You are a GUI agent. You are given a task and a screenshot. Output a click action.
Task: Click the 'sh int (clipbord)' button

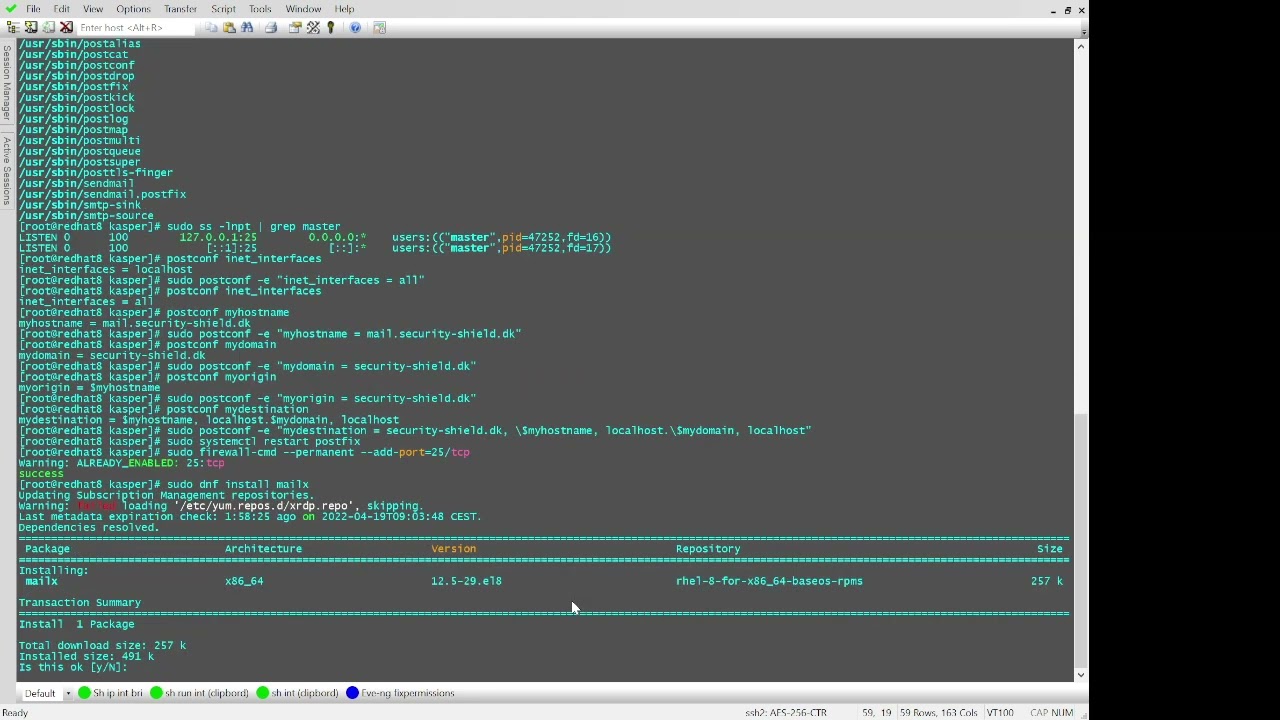[x=297, y=693]
